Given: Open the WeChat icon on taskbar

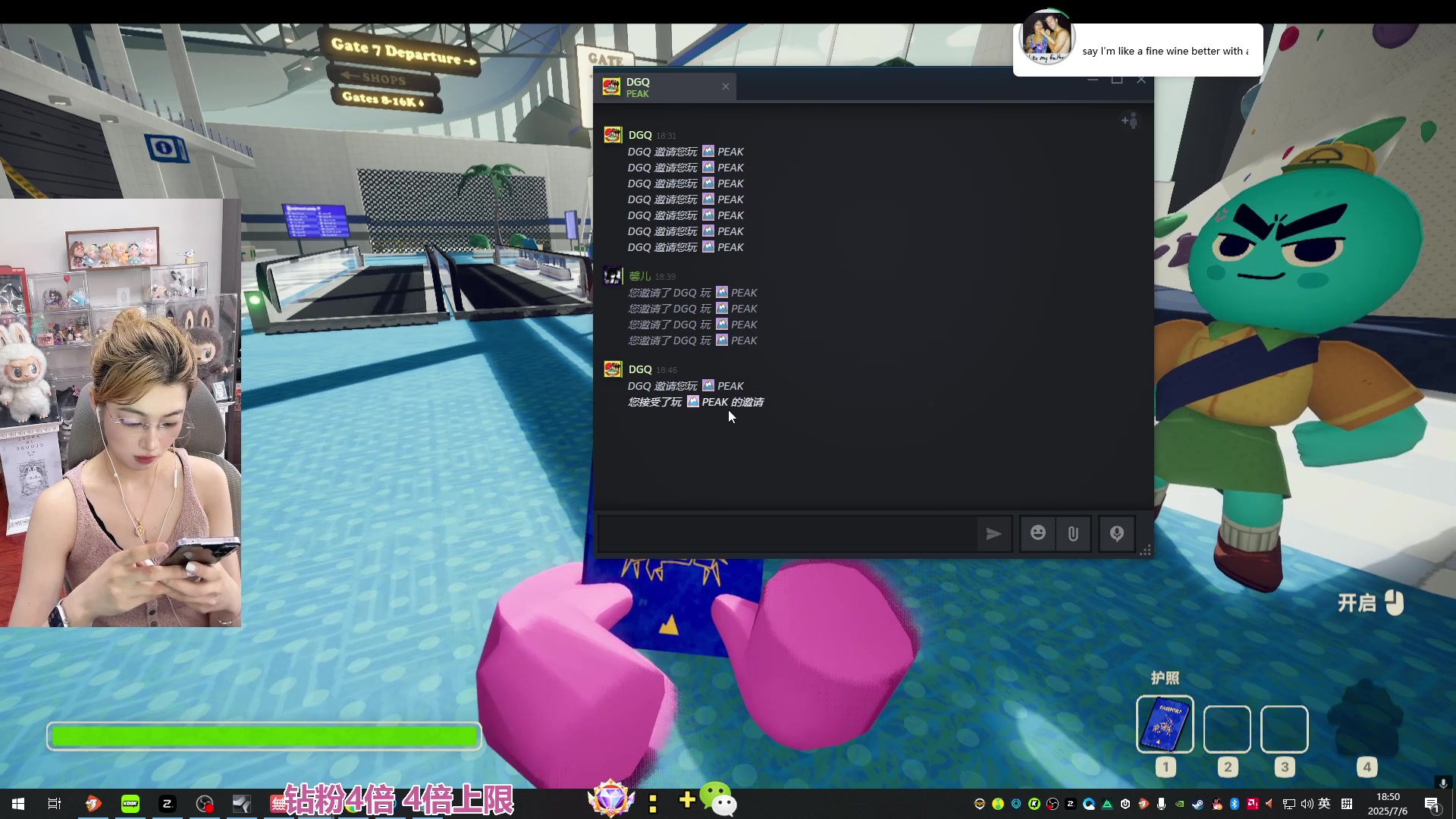Looking at the screenshot, I should 717,799.
